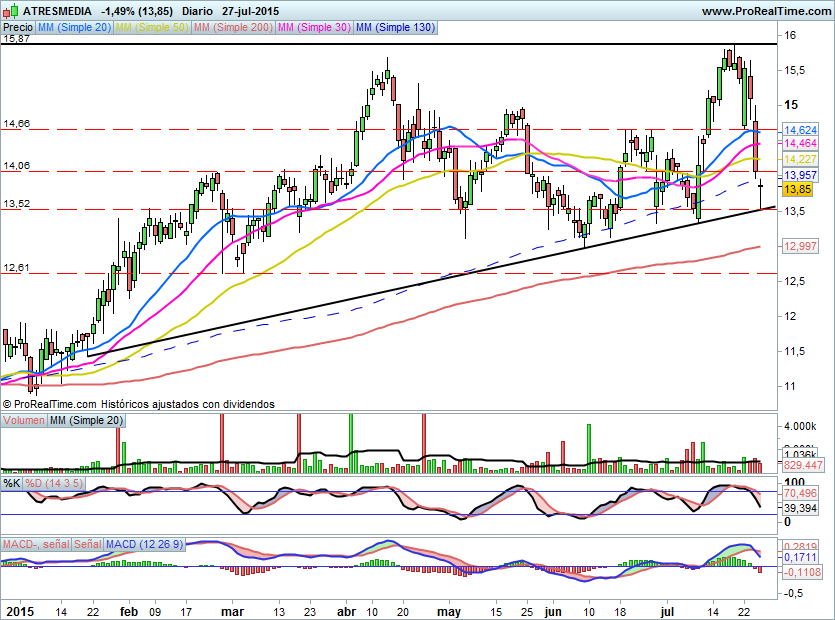Click the mar month marker on the time axis
Viewport: 835px width, 620px height.
click(x=232, y=611)
